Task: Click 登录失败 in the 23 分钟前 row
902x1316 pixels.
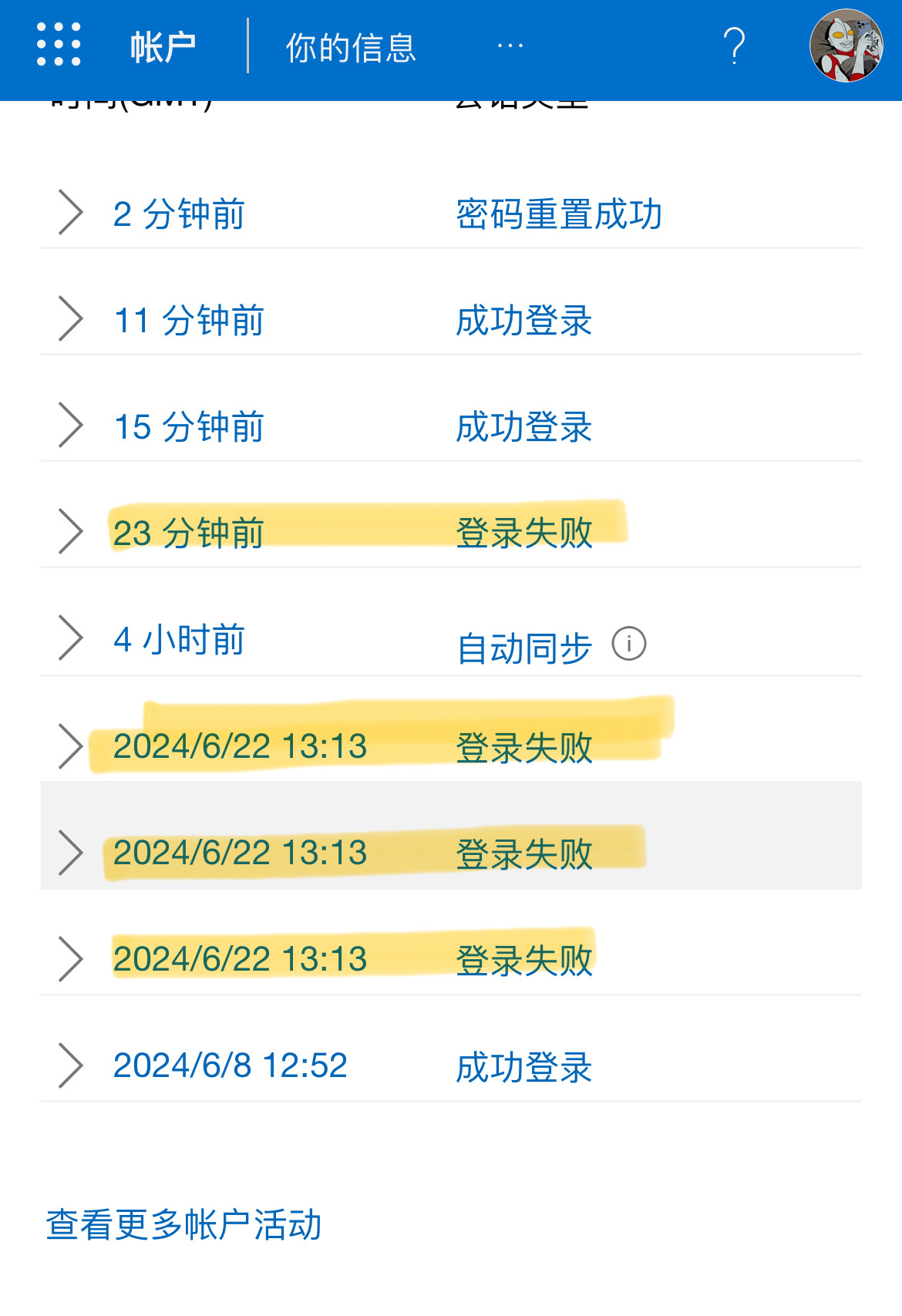Action: (524, 533)
